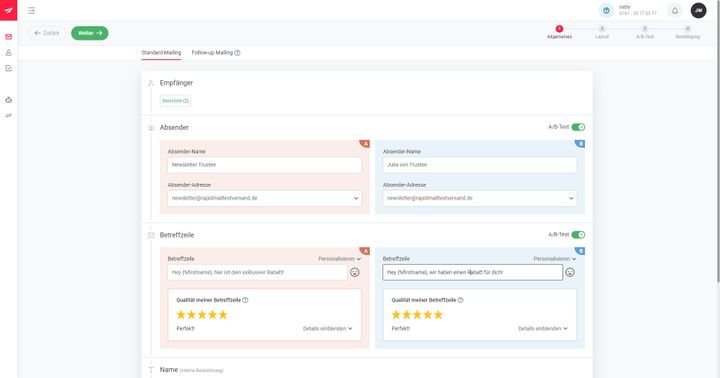Open emoji picker for subject line A
This screenshot has width=720, height=378.
pyautogui.click(x=354, y=272)
